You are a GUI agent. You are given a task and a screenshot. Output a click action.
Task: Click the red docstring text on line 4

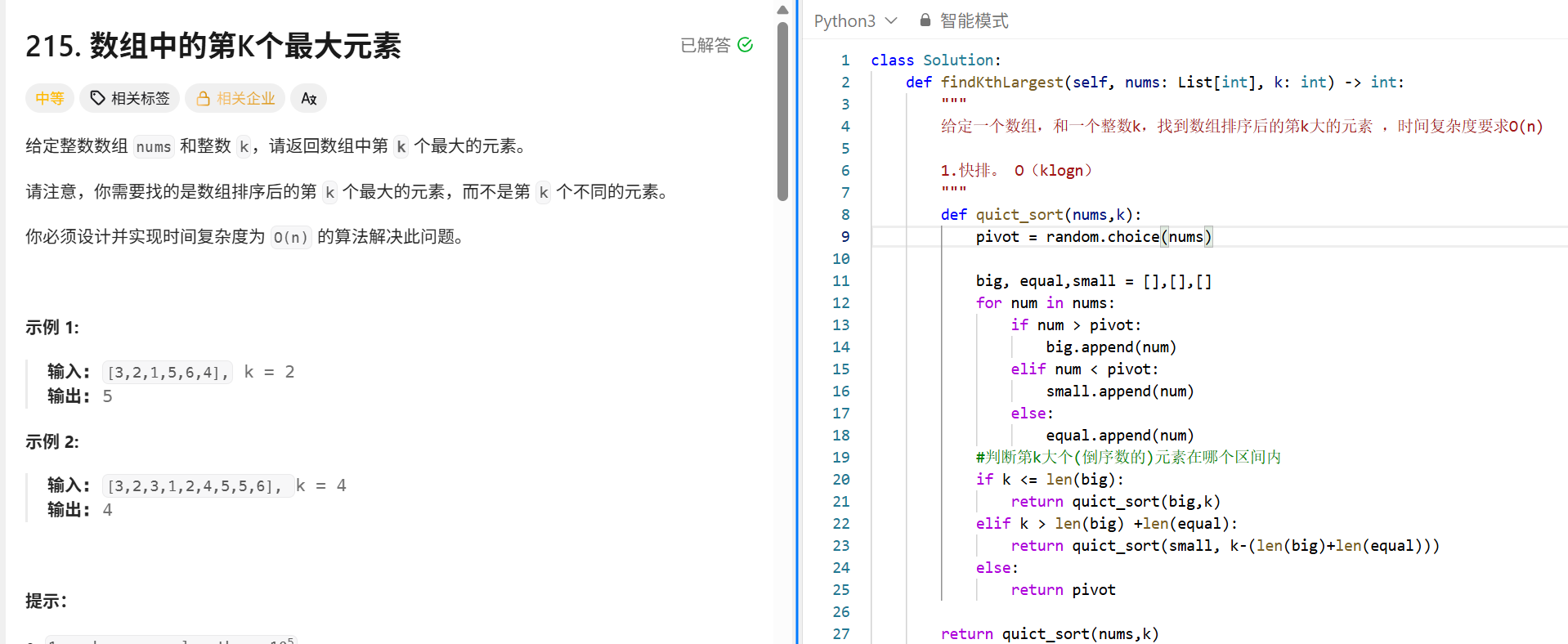1242,127
